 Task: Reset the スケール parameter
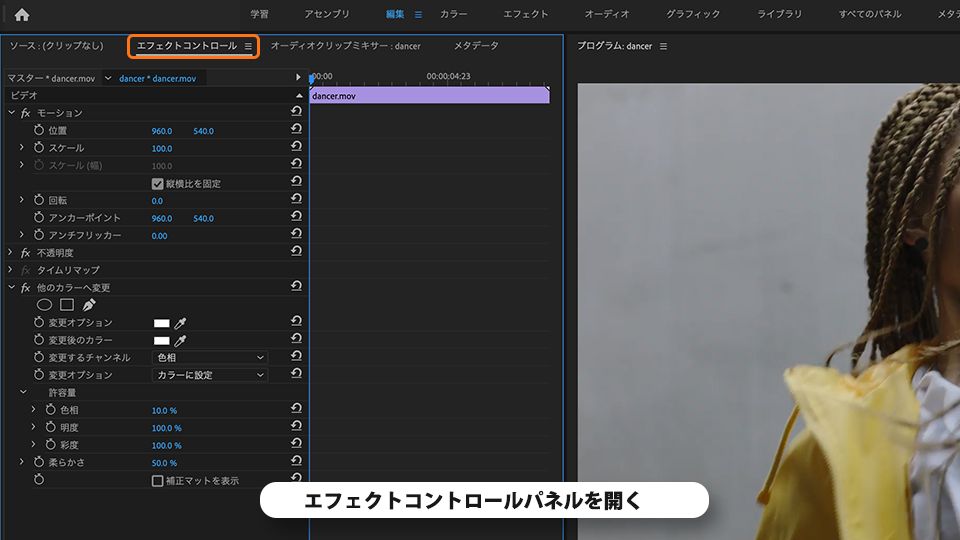click(x=296, y=146)
